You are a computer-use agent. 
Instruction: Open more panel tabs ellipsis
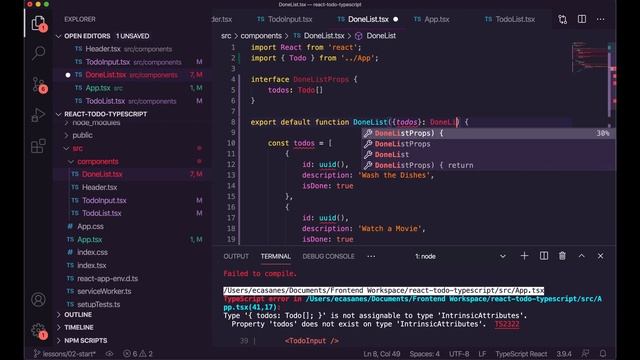pyautogui.click(x=371, y=256)
